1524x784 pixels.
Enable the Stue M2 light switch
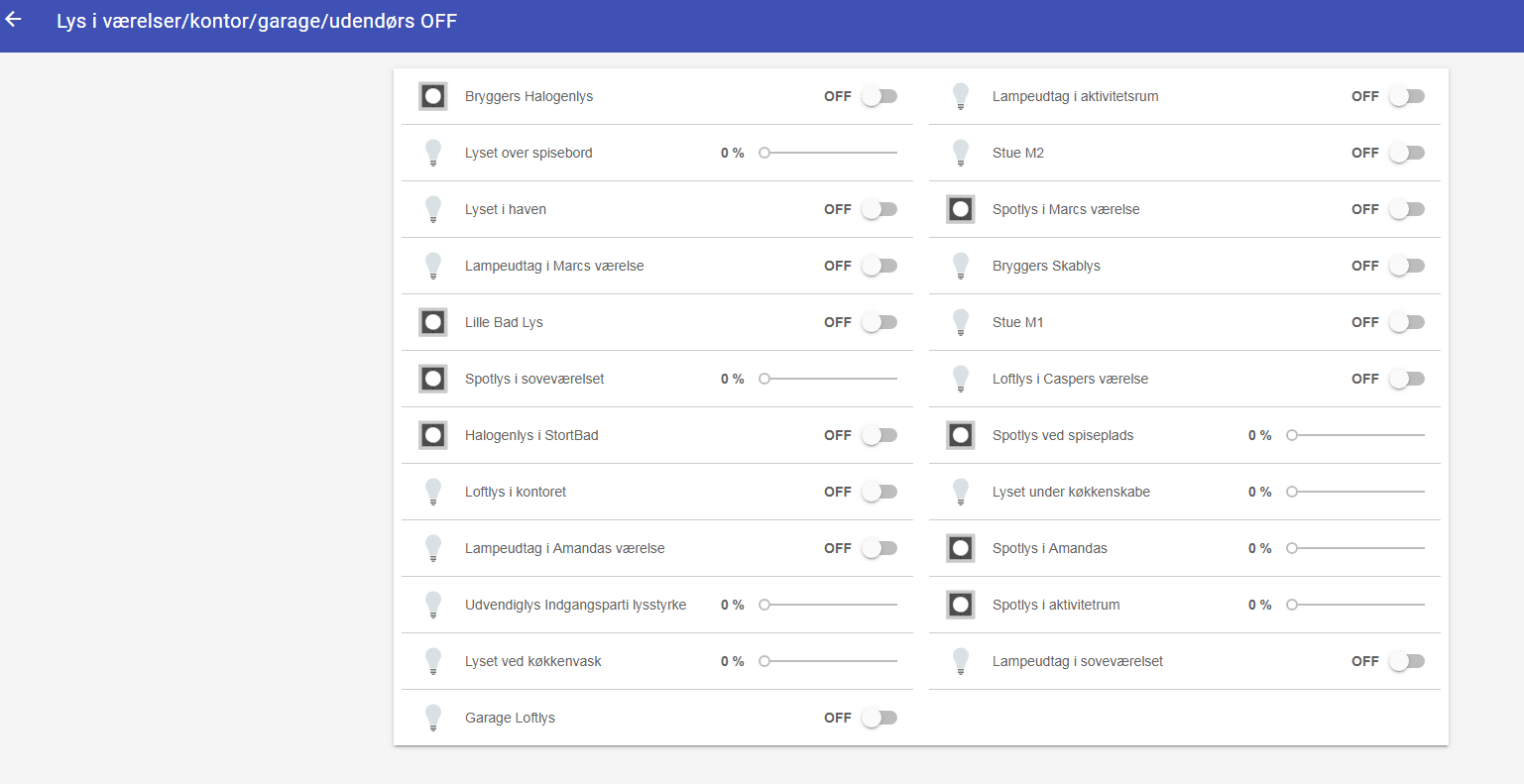pos(1406,153)
